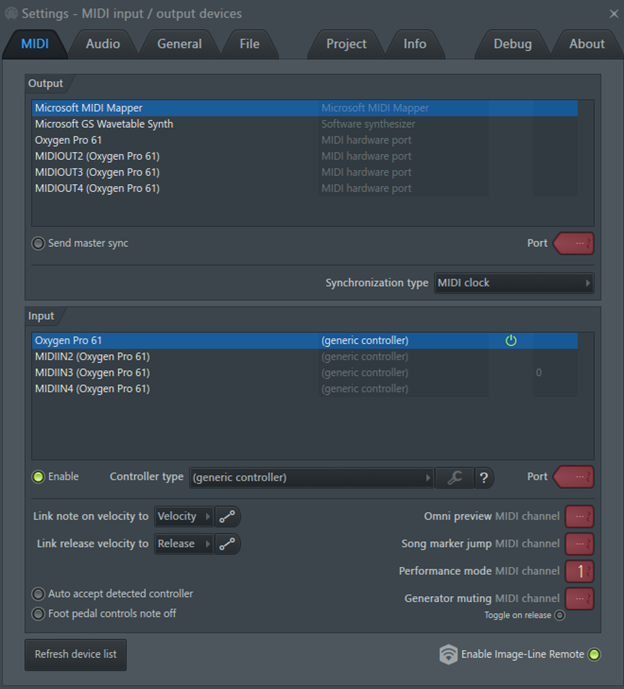Click Generator muting MIDI channel box
This screenshot has width=624, height=689.
[579, 598]
